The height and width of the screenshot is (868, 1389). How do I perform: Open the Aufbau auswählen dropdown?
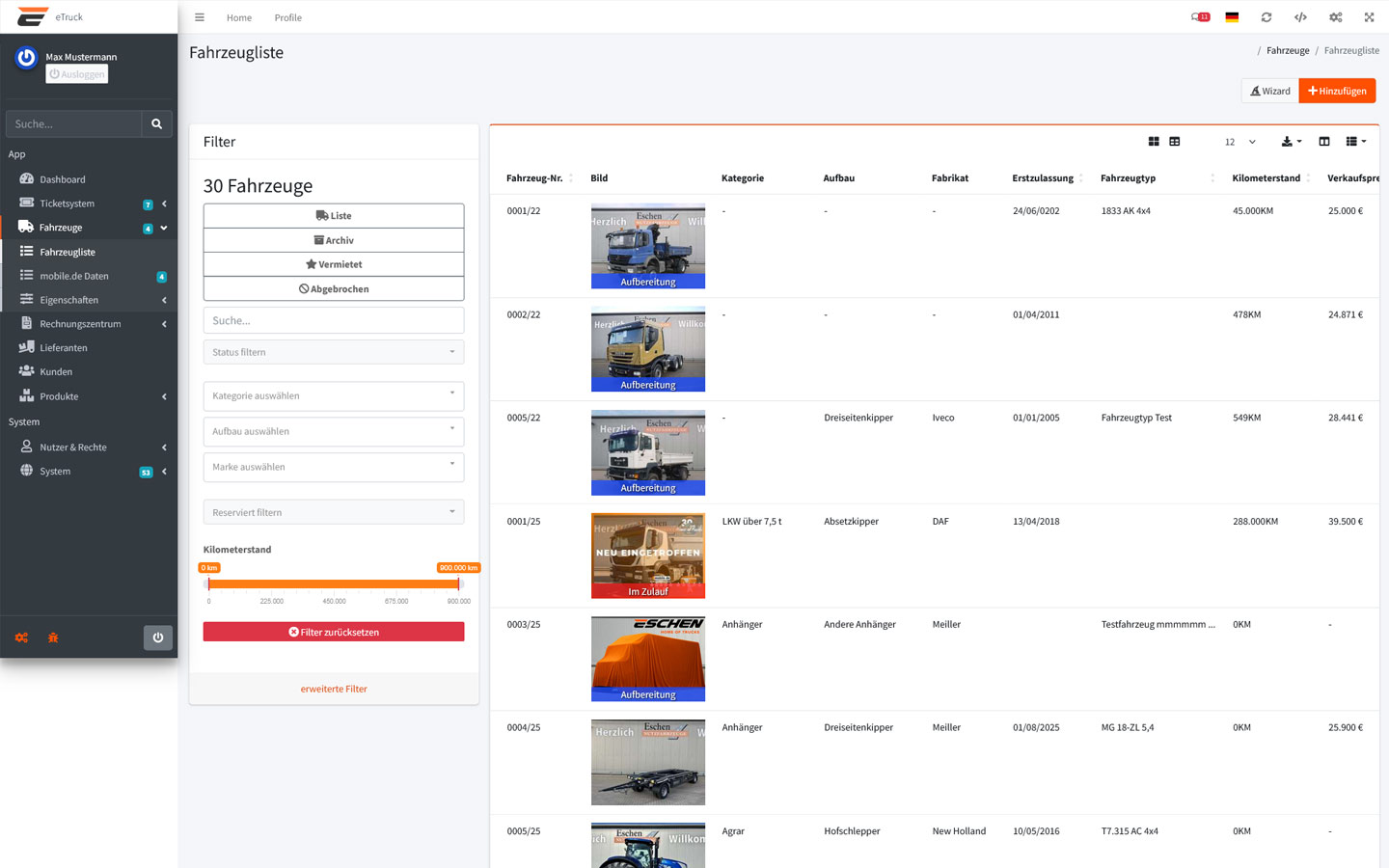(334, 431)
